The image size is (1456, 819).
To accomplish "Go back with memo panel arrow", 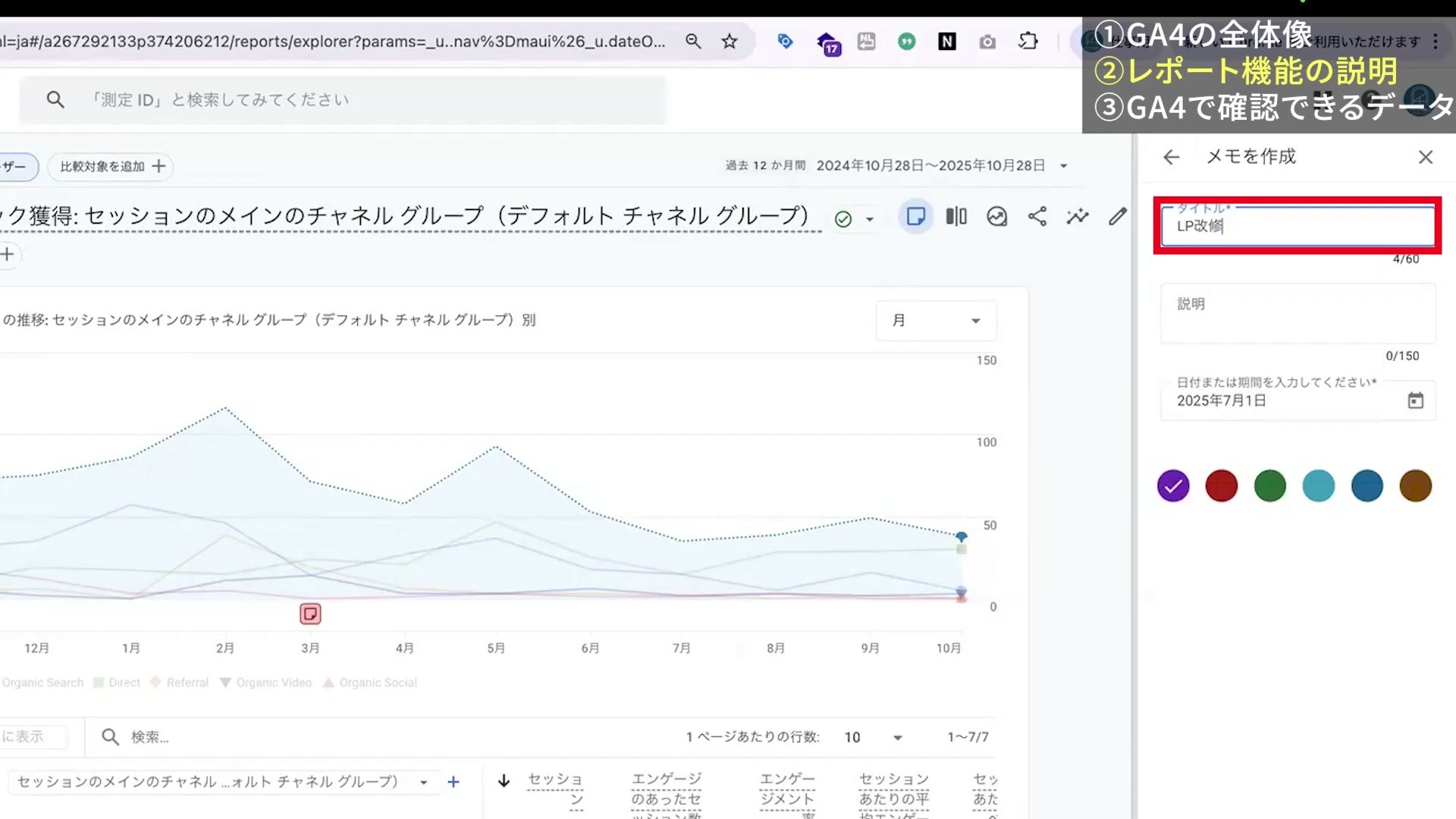I will point(1172,157).
